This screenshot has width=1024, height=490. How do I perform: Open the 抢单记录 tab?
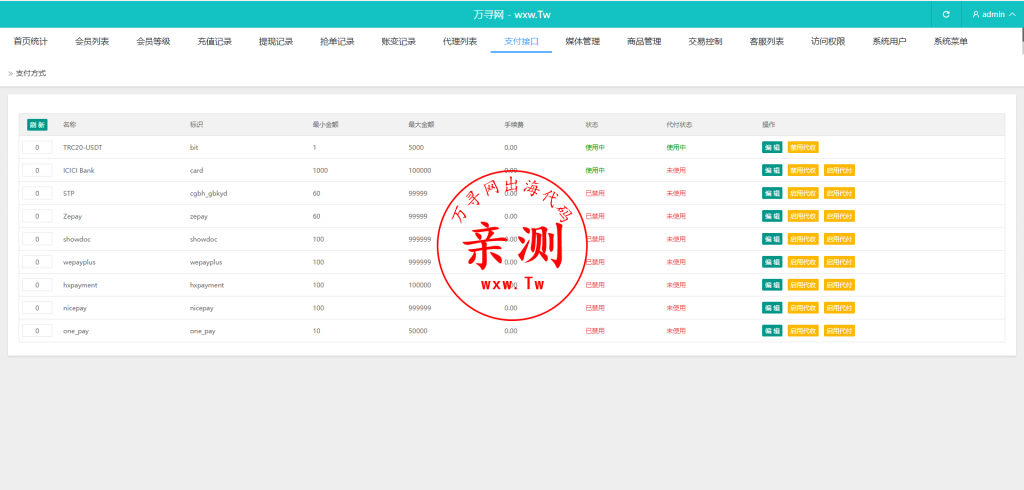click(338, 41)
